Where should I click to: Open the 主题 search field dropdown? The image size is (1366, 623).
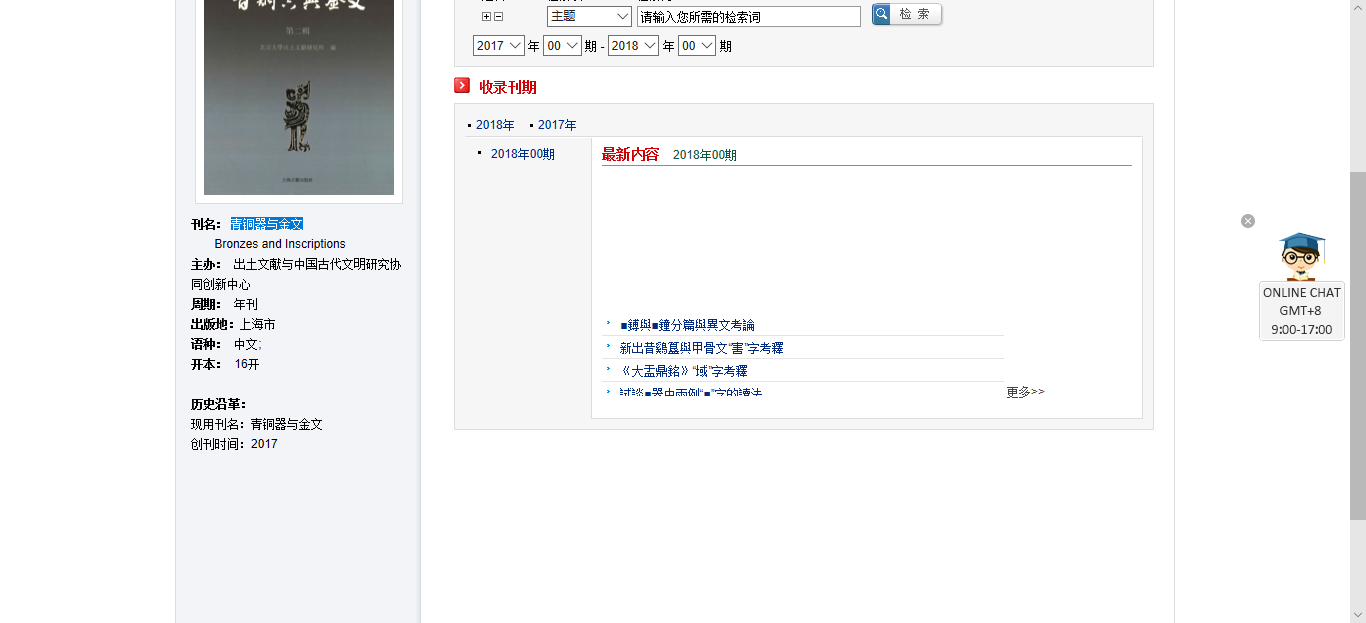coord(589,17)
